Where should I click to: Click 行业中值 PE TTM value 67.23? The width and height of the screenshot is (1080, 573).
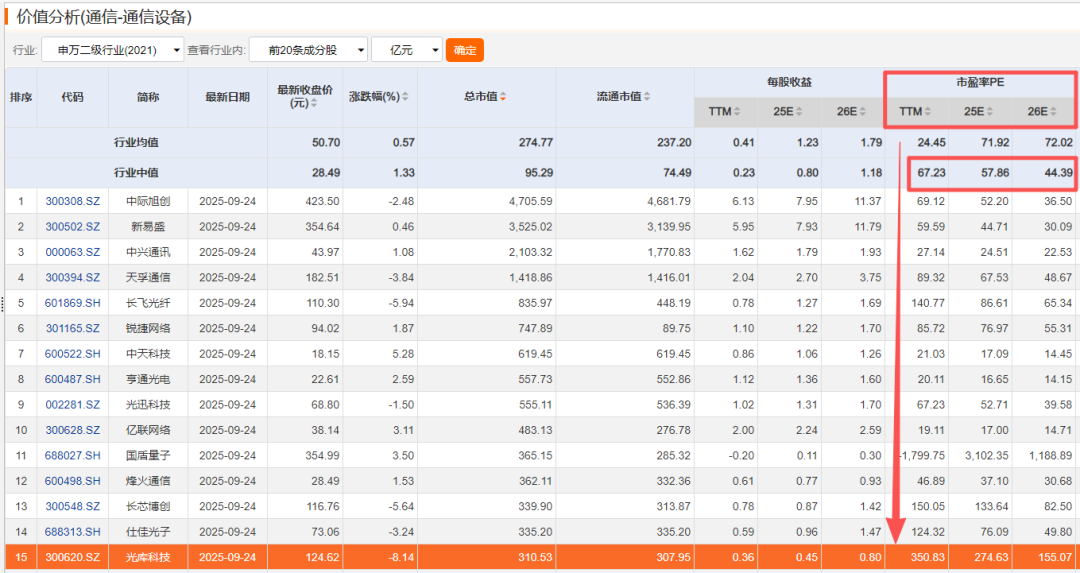pos(931,172)
